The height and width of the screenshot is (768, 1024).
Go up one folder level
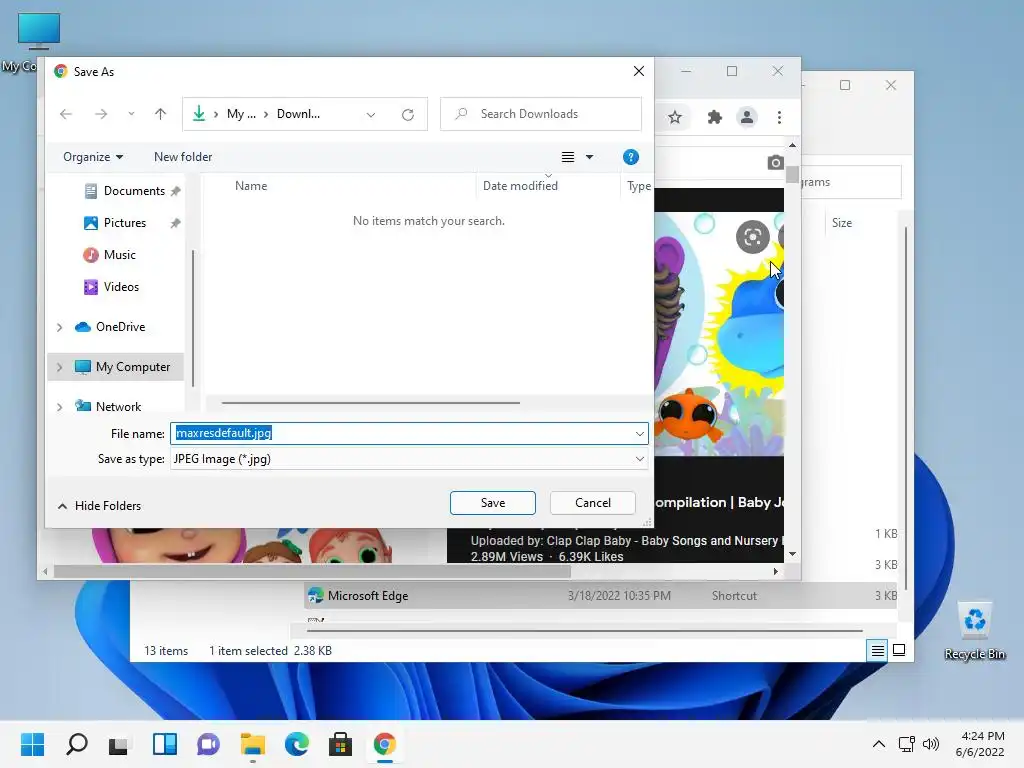click(x=161, y=114)
